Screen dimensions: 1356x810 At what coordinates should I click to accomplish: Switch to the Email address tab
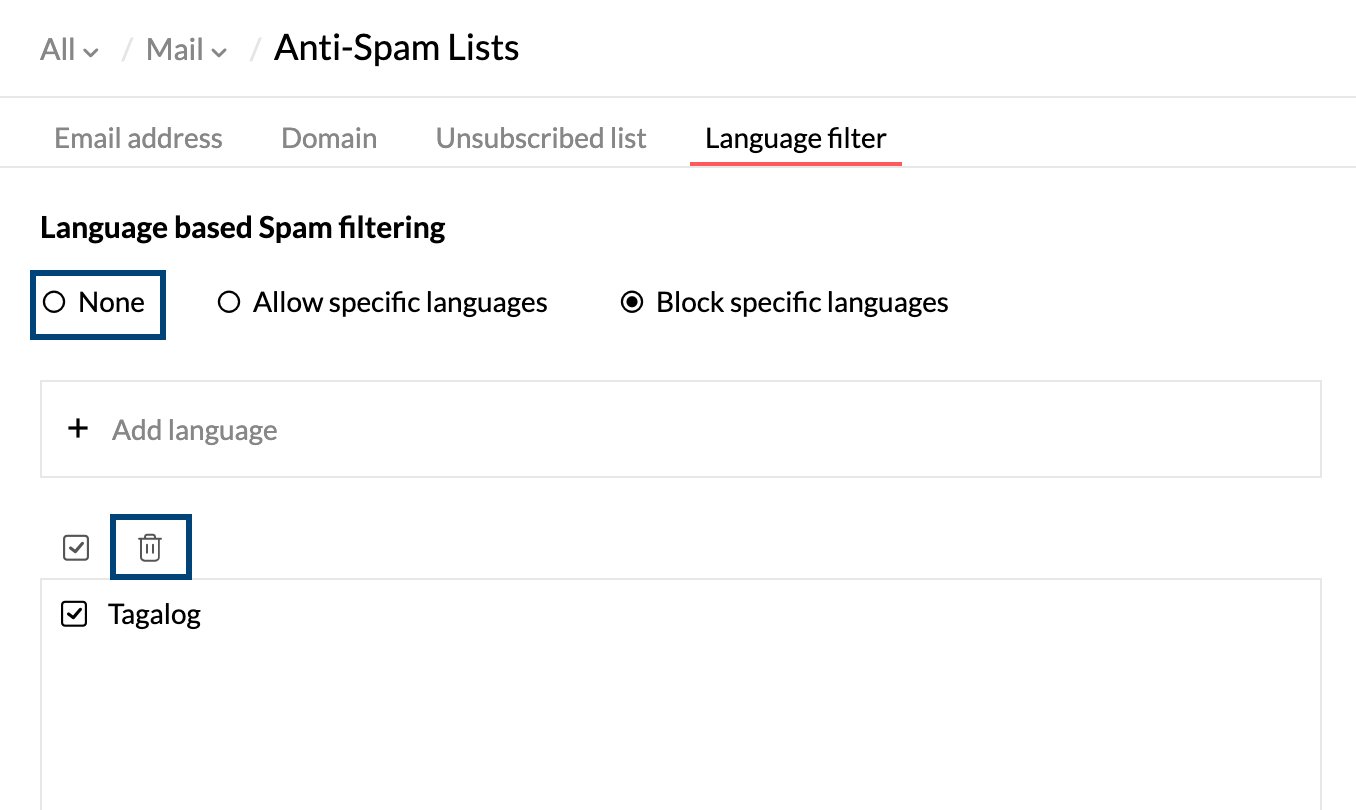coord(138,138)
